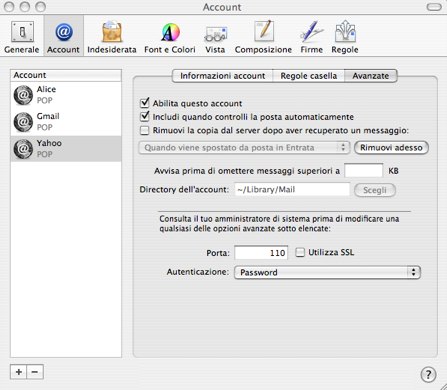
Task: Open the Generale preferences pane
Action: pyautogui.click(x=22, y=36)
